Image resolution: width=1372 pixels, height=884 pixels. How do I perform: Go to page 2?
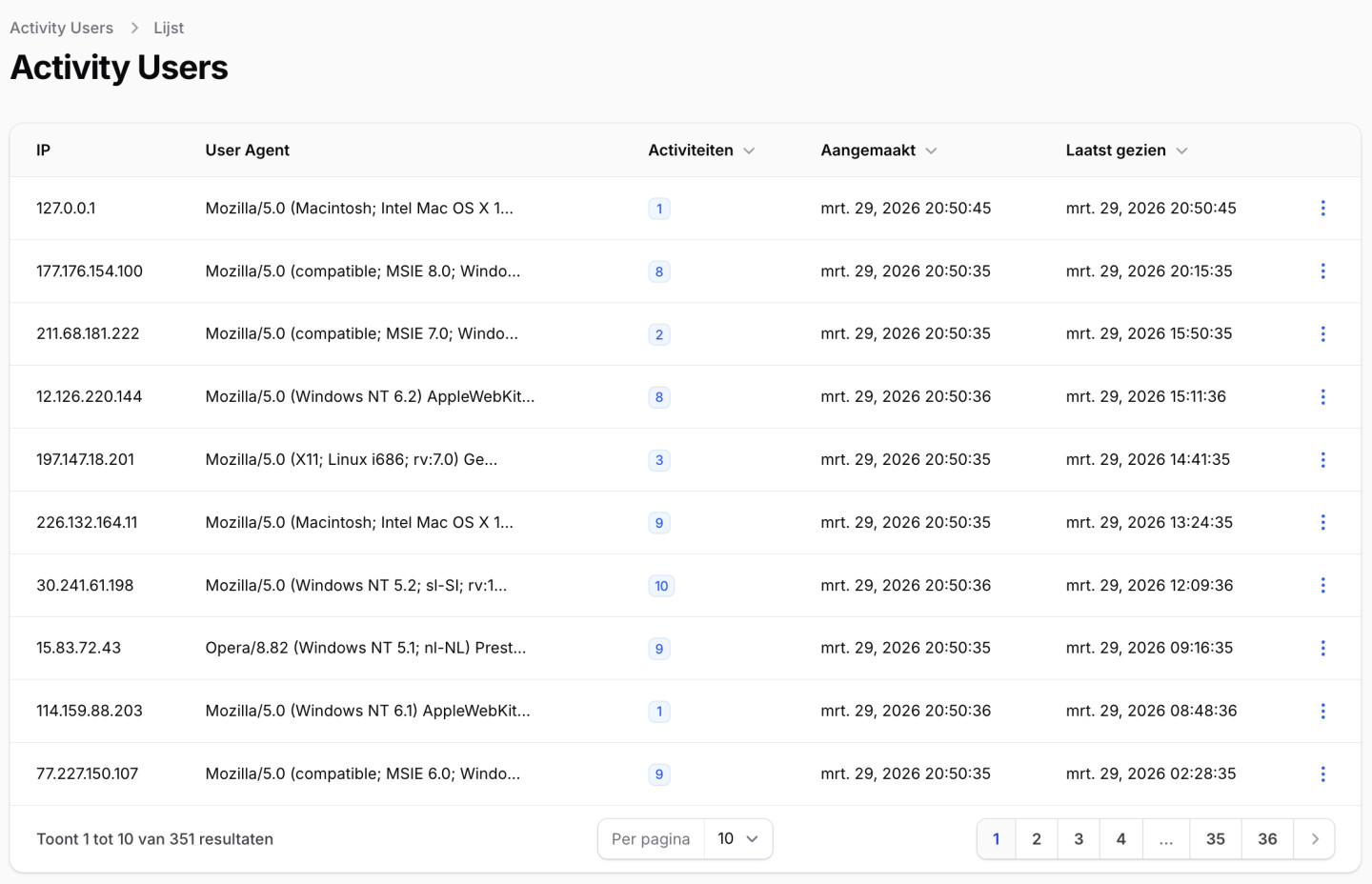point(1037,839)
